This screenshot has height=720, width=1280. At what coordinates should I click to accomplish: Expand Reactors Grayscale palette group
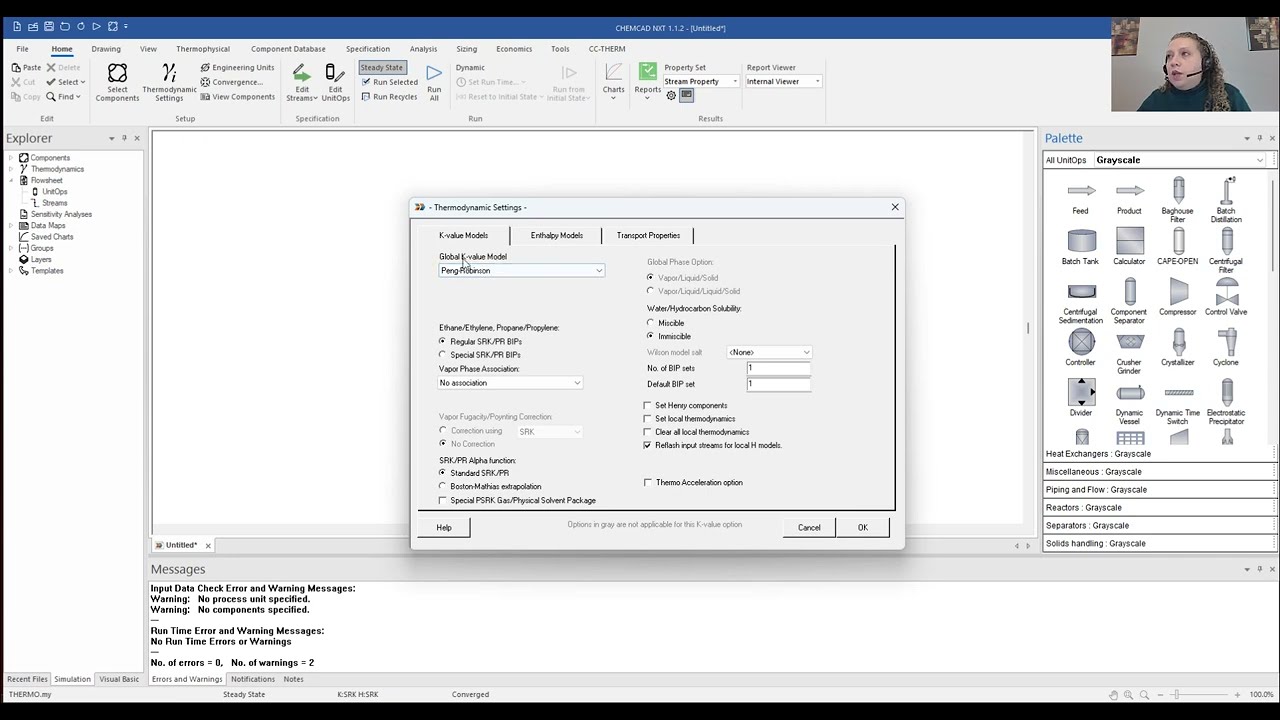tap(1159, 508)
